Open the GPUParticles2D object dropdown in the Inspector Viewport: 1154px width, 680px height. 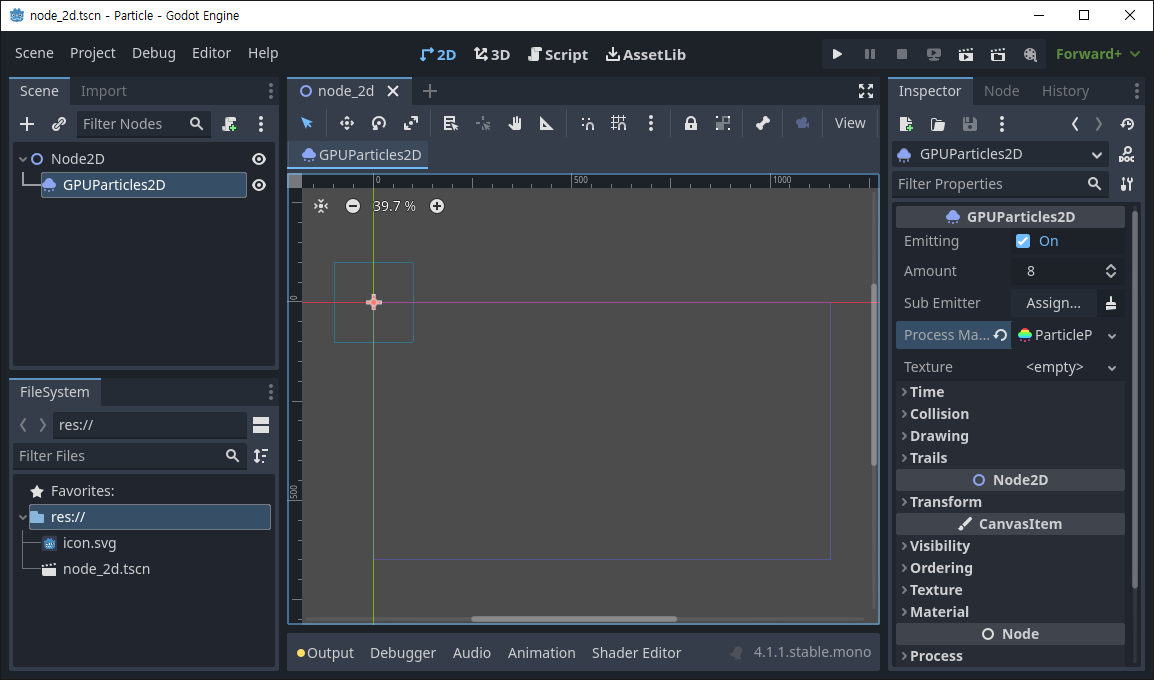click(1002, 154)
